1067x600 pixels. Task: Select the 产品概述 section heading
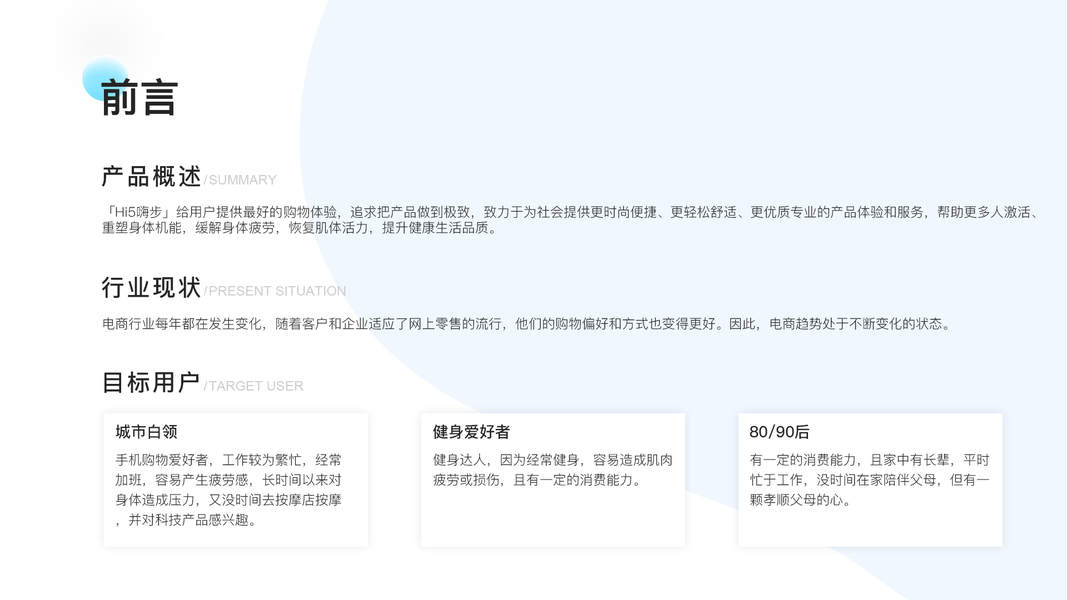151,176
